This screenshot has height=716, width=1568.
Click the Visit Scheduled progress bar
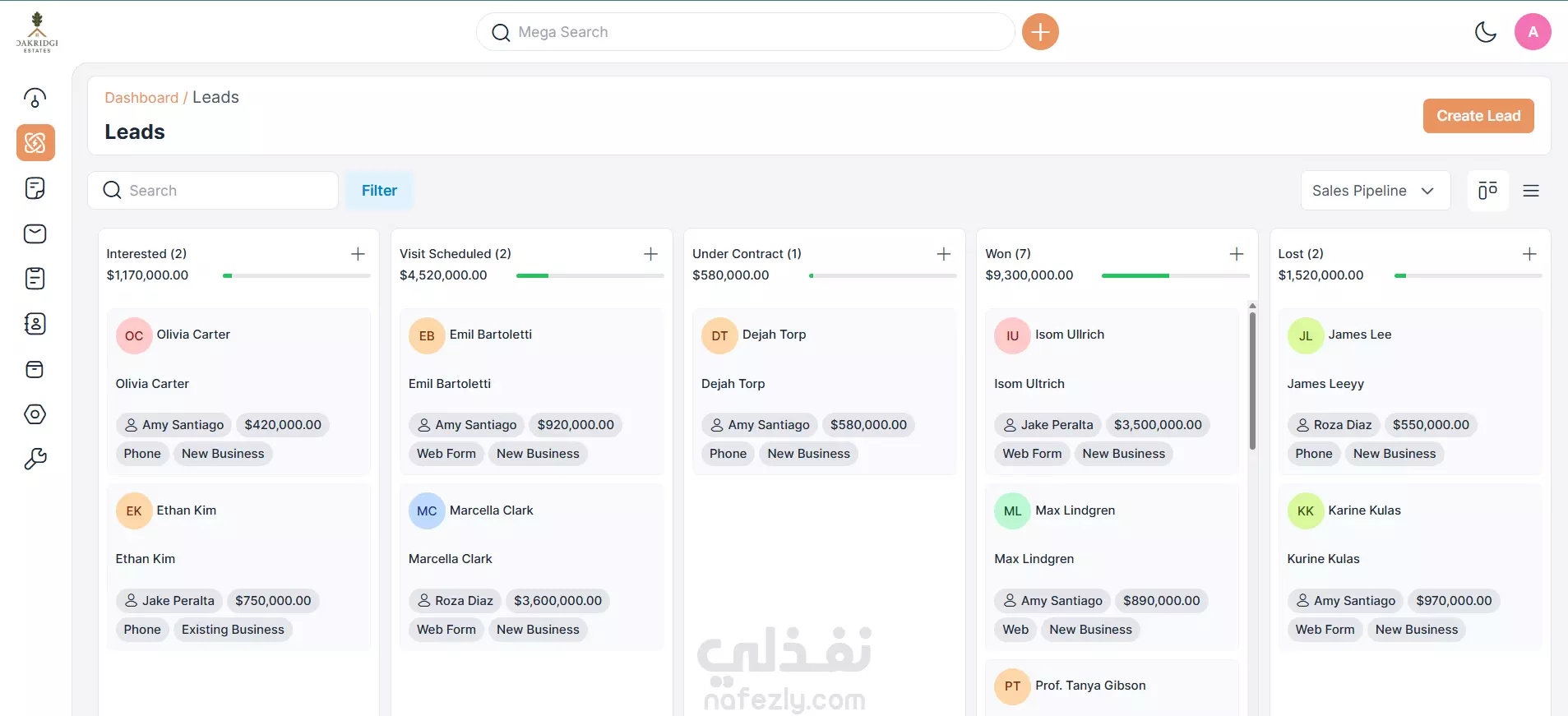[590, 275]
